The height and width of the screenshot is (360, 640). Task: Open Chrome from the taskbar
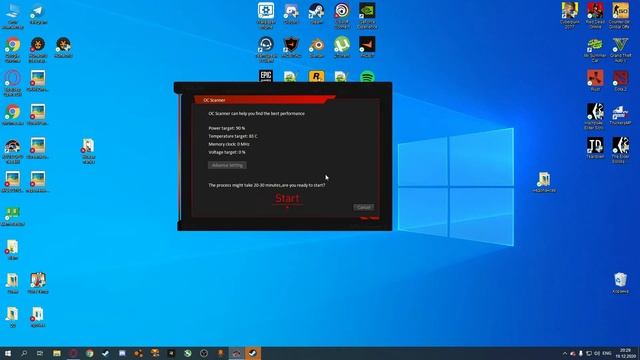[89, 353]
